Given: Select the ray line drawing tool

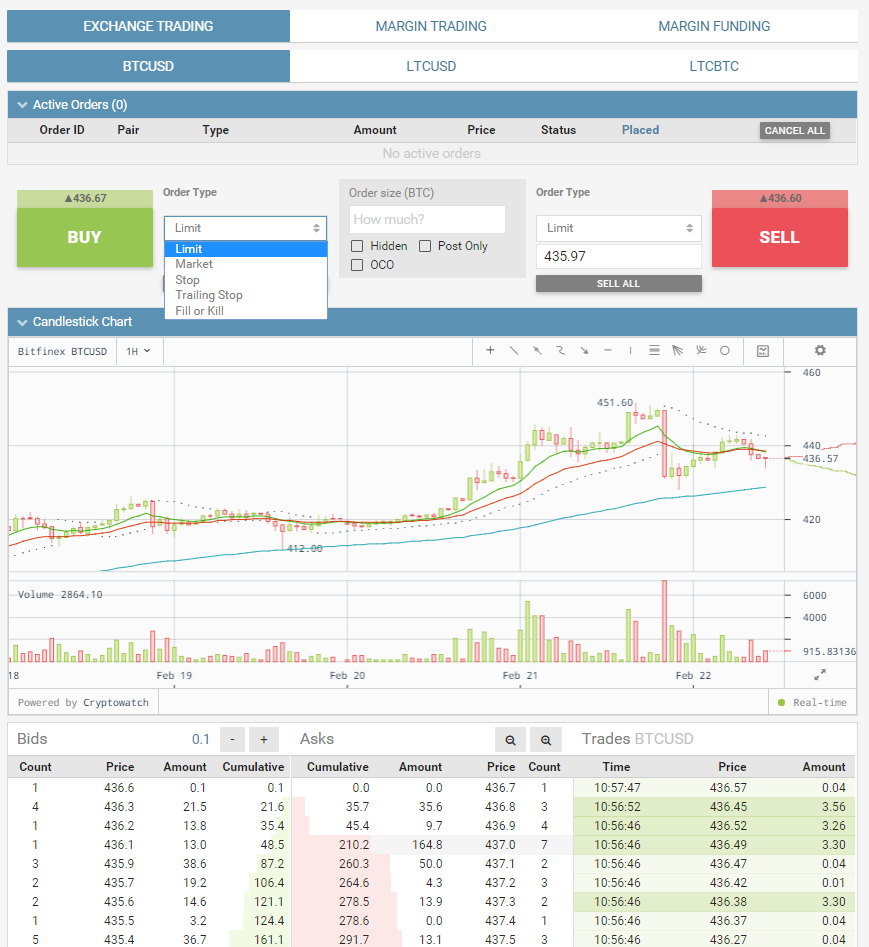Looking at the screenshot, I should [537, 350].
